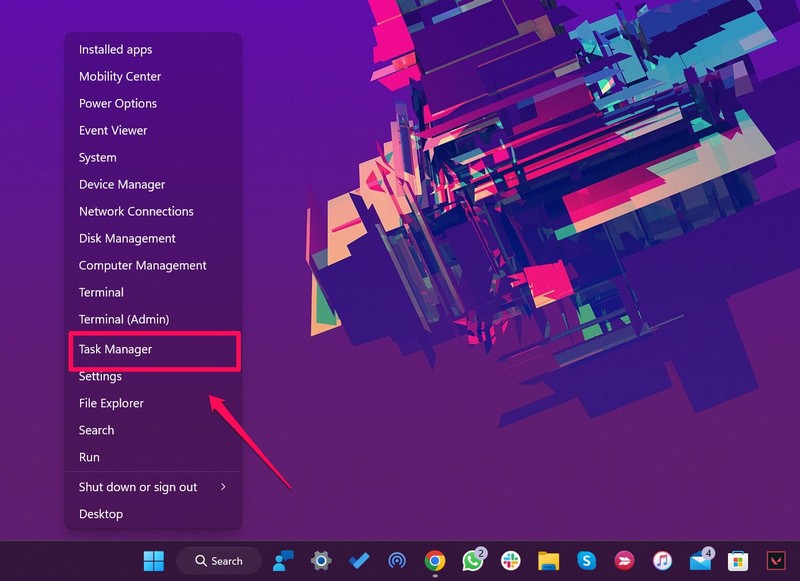Open Skype from the taskbar

586,560
